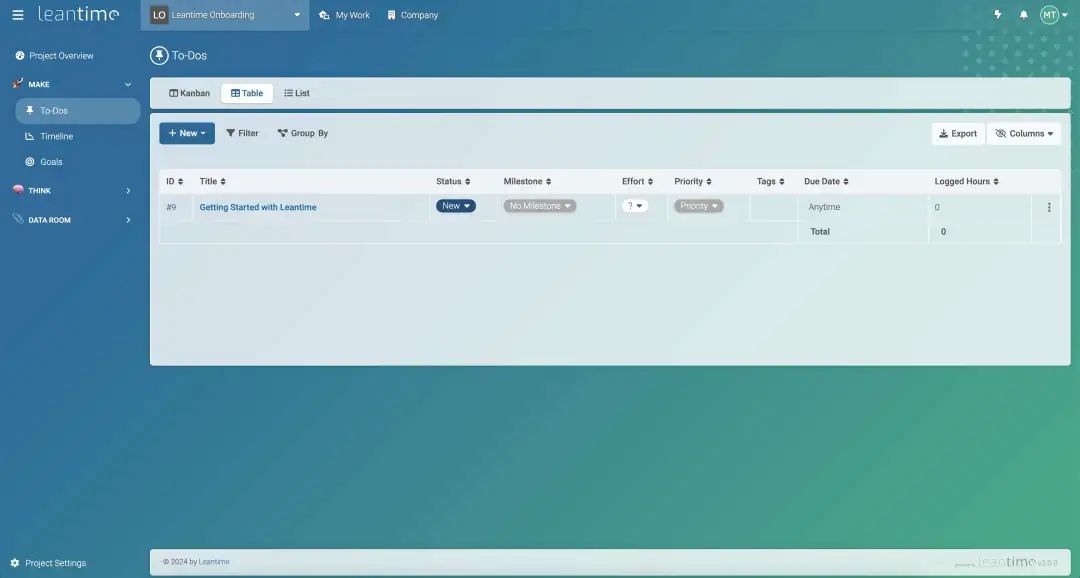Sort table by ID column
Screen dimensions: 1080x578
(174, 181)
